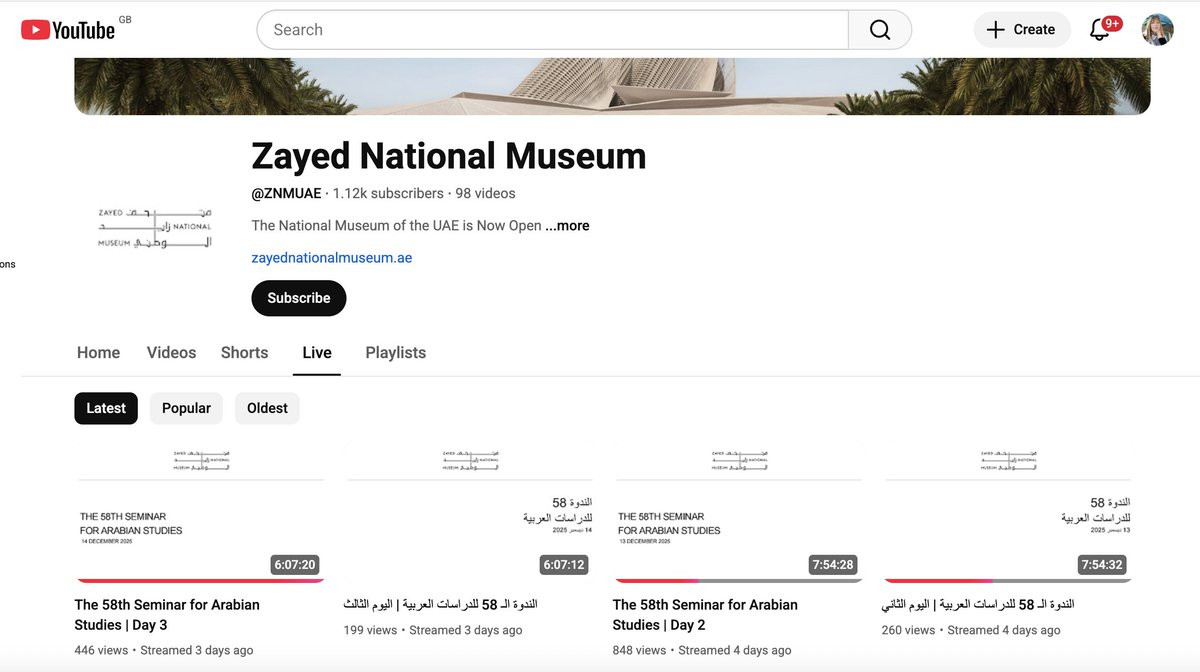The image size is (1200, 672).
Task: Click '848 views • Streamed 4 days ago'
Action: pos(702,650)
